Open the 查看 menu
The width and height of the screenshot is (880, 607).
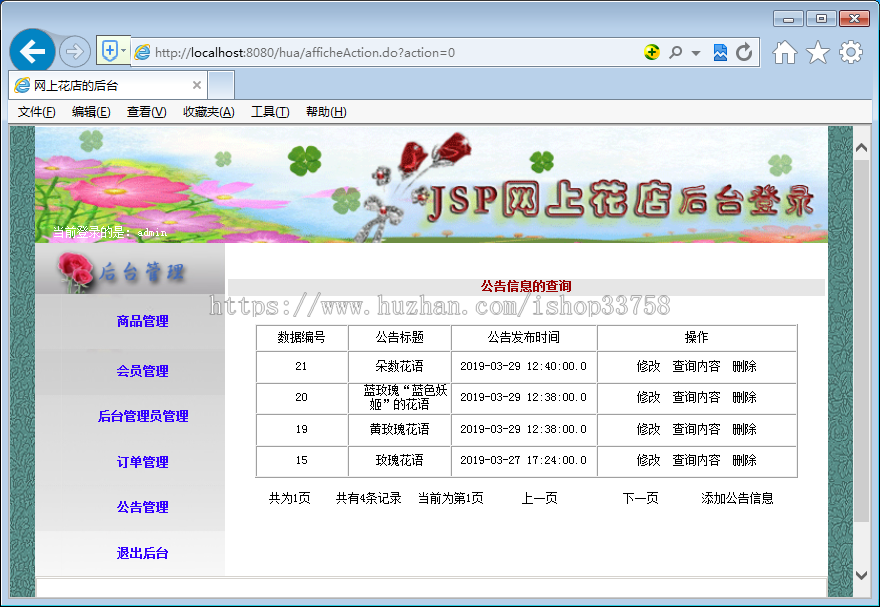tap(145, 112)
